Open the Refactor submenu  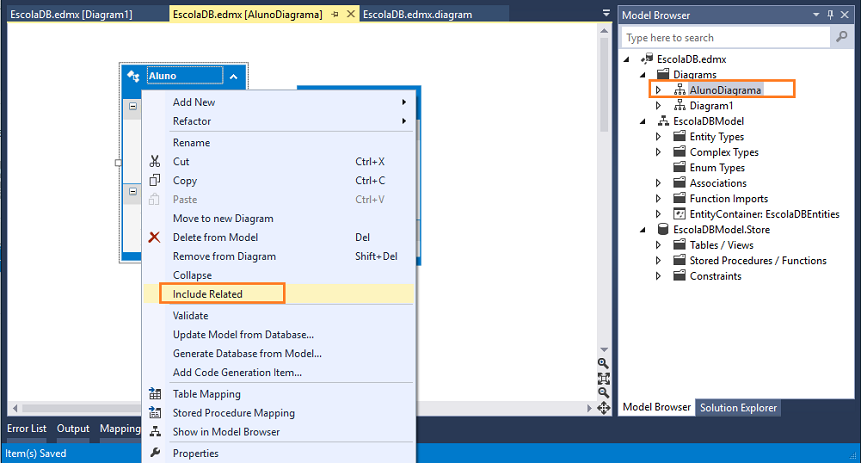coord(278,121)
